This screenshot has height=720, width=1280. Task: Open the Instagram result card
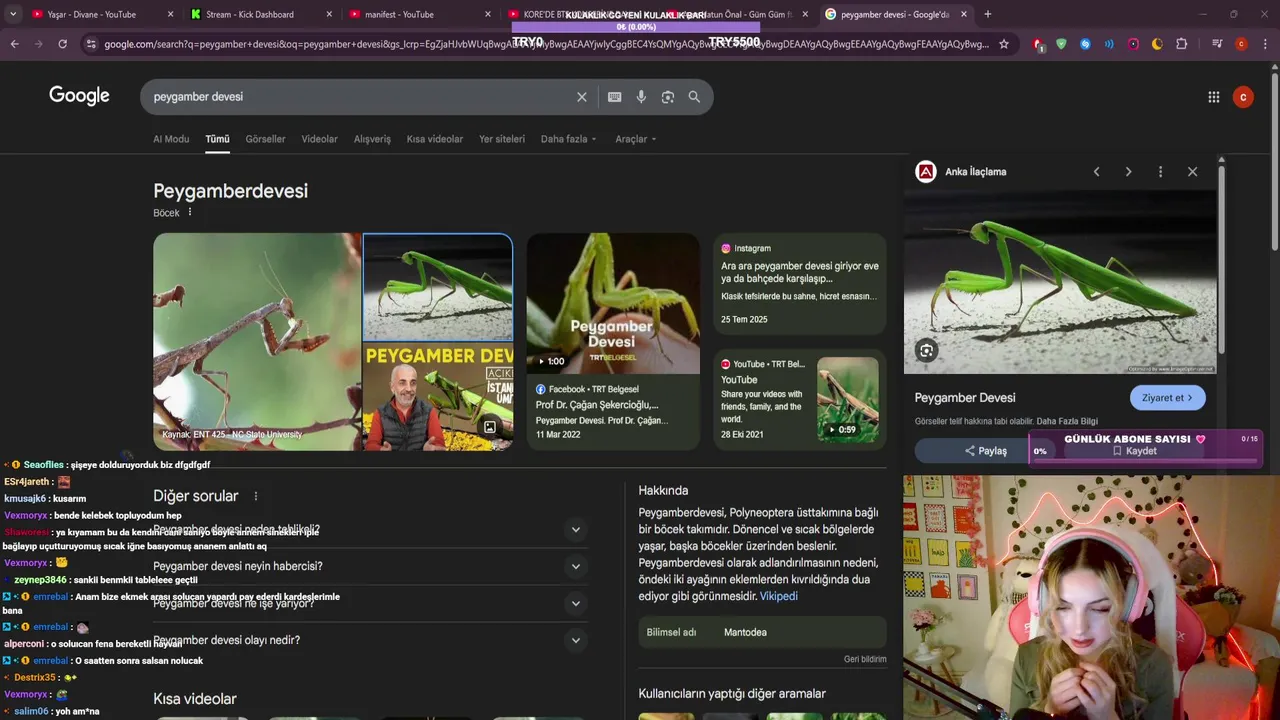pyautogui.click(x=800, y=284)
